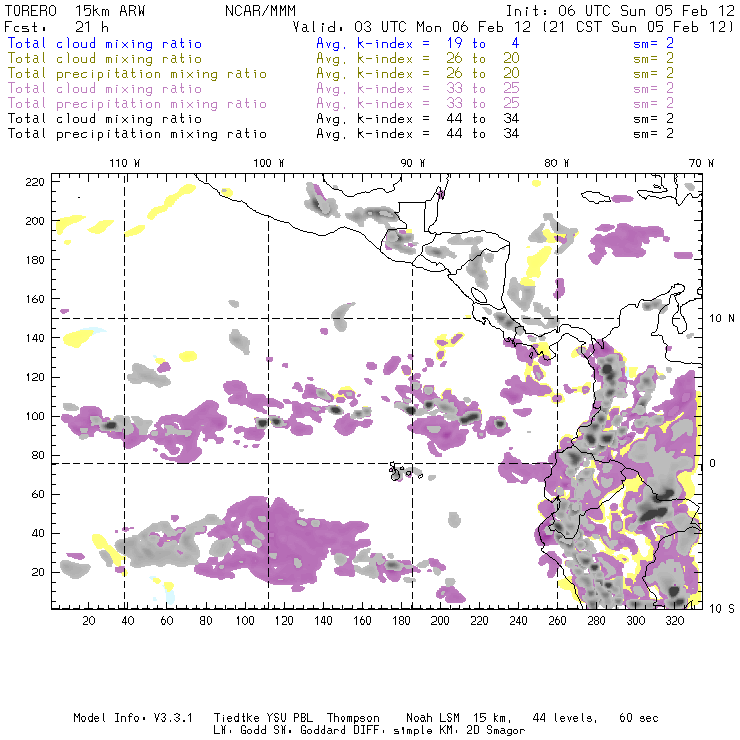Select olive 'Total precipitation mixing ratio' legend line
This screenshot has width=740, height=740.
(x=137, y=74)
